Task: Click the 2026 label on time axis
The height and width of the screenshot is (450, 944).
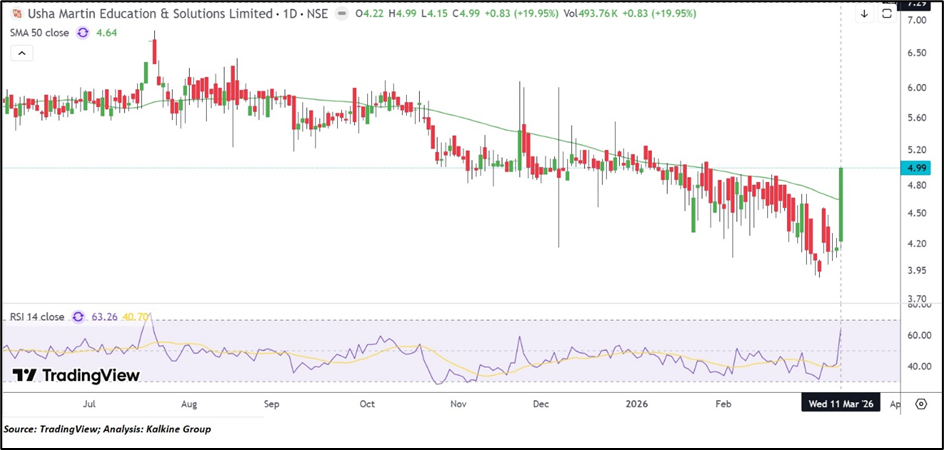Action: tap(639, 405)
